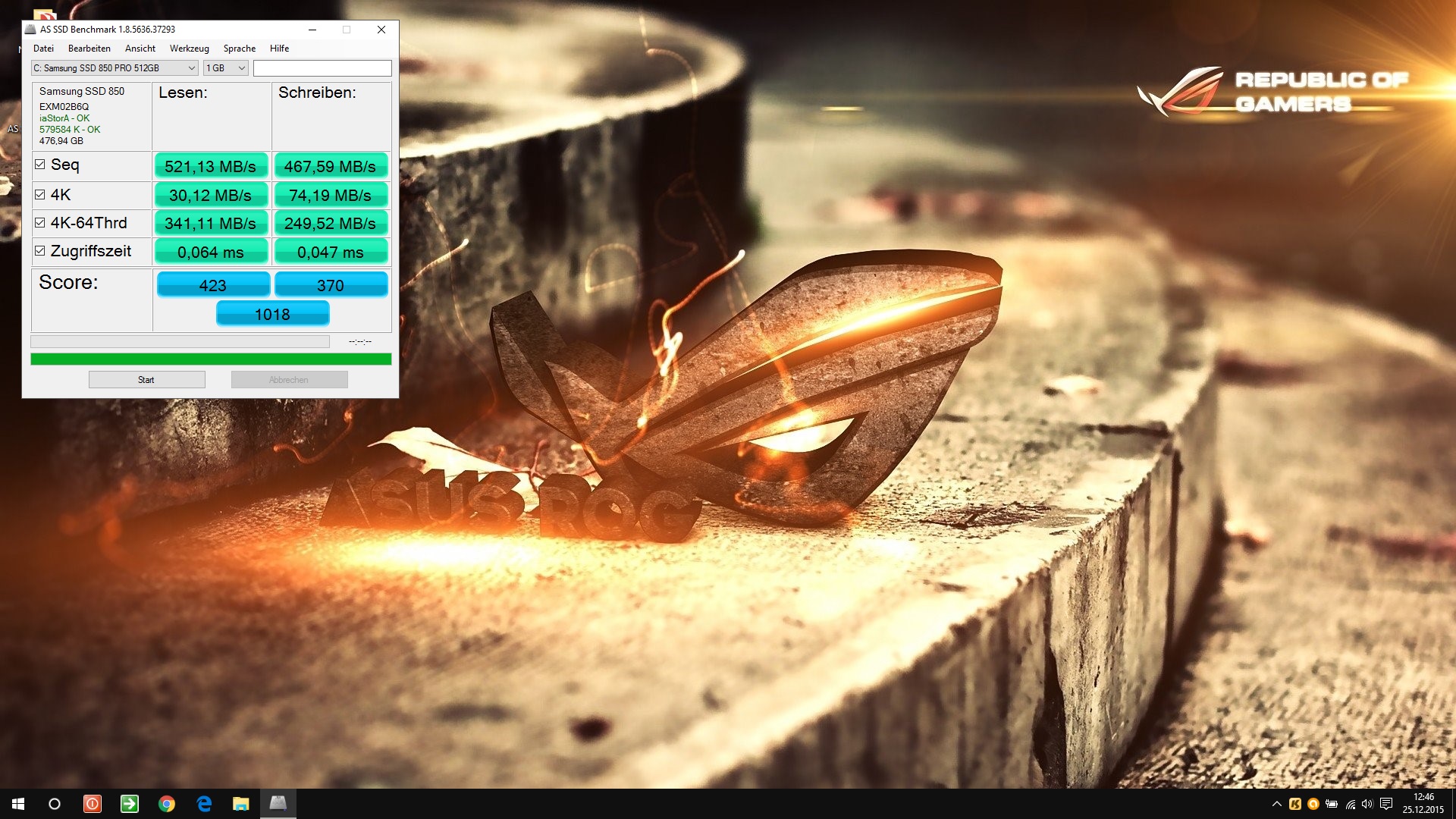Open File Explorer in the taskbar

pyautogui.click(x=241, y=804)
